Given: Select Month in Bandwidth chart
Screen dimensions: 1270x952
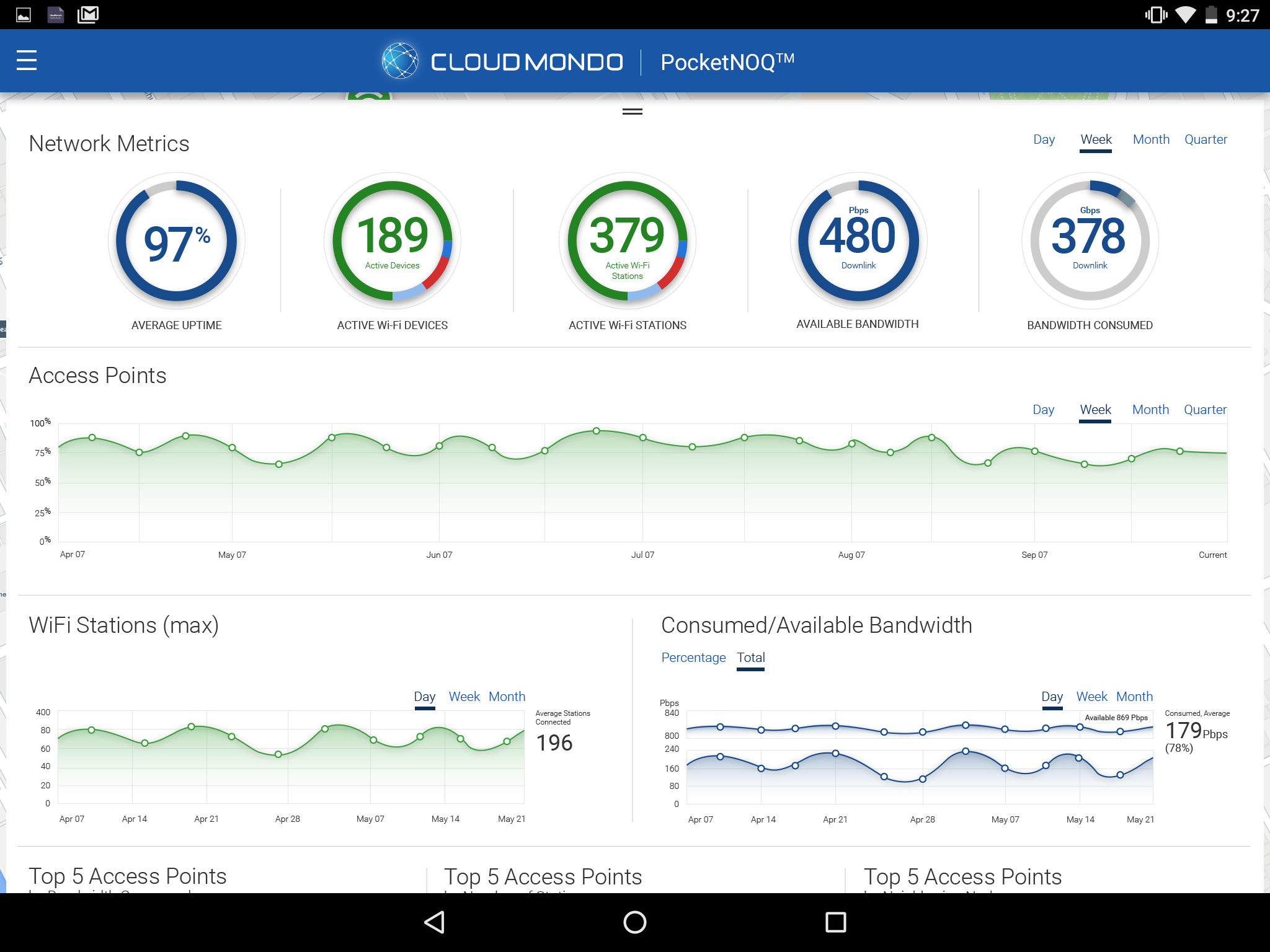Looking at the screenshot, I should 1134,697.
